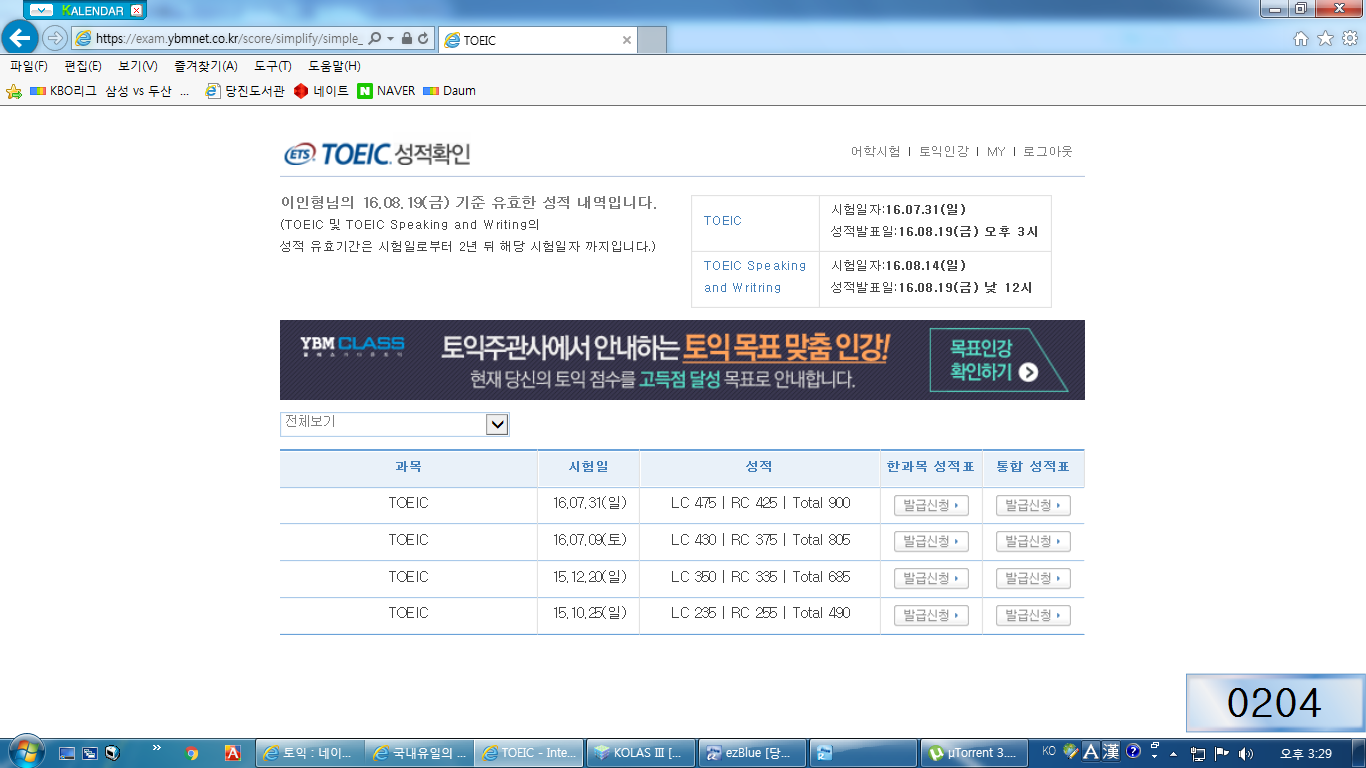Request 통합 성적표 발급신청 for 15.10.25 test

(x=1033, y=615)
